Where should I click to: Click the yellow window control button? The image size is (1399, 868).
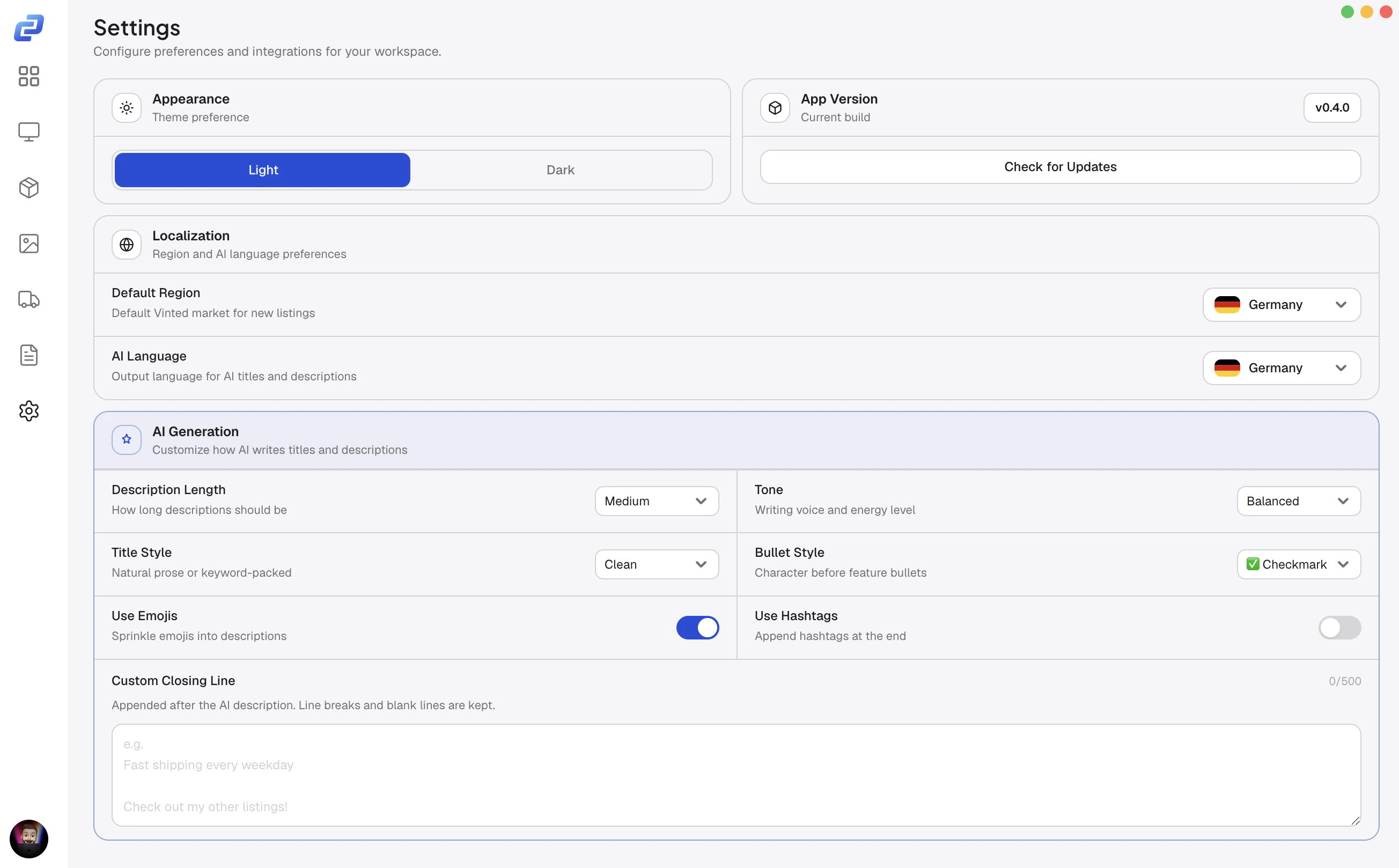[x=1367, y=11]
